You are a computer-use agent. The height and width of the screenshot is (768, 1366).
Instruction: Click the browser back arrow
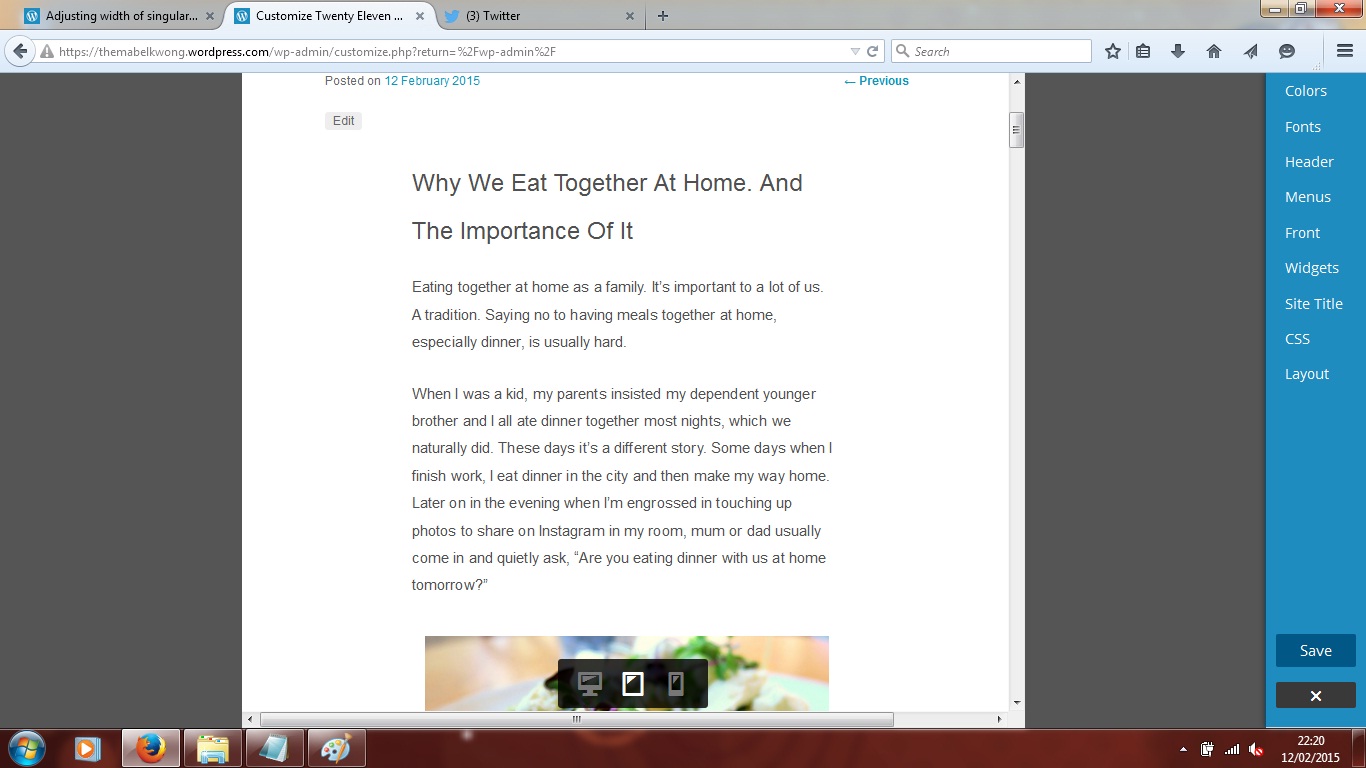(19, 51)
